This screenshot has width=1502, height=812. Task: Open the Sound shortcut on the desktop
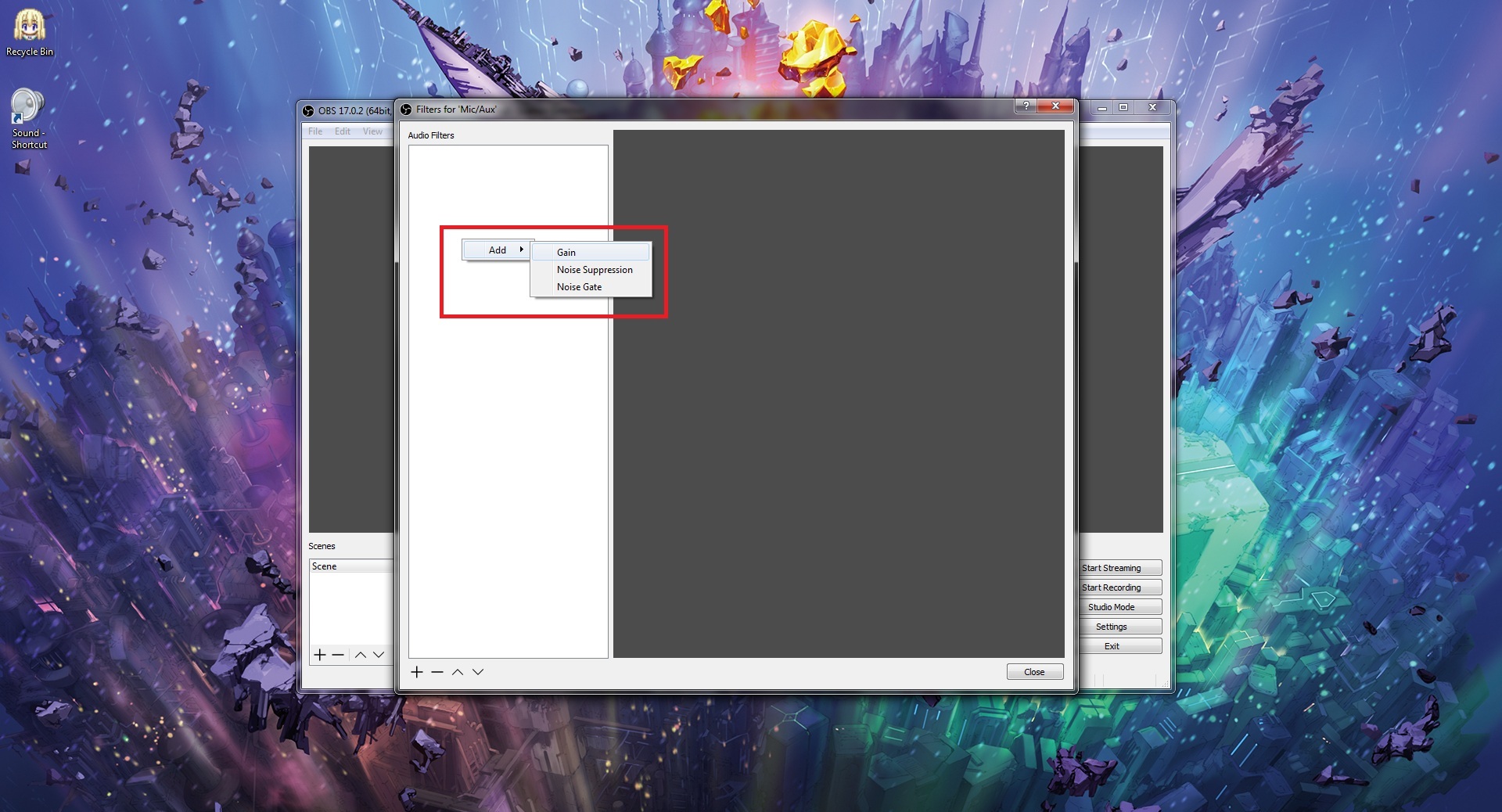29,118
